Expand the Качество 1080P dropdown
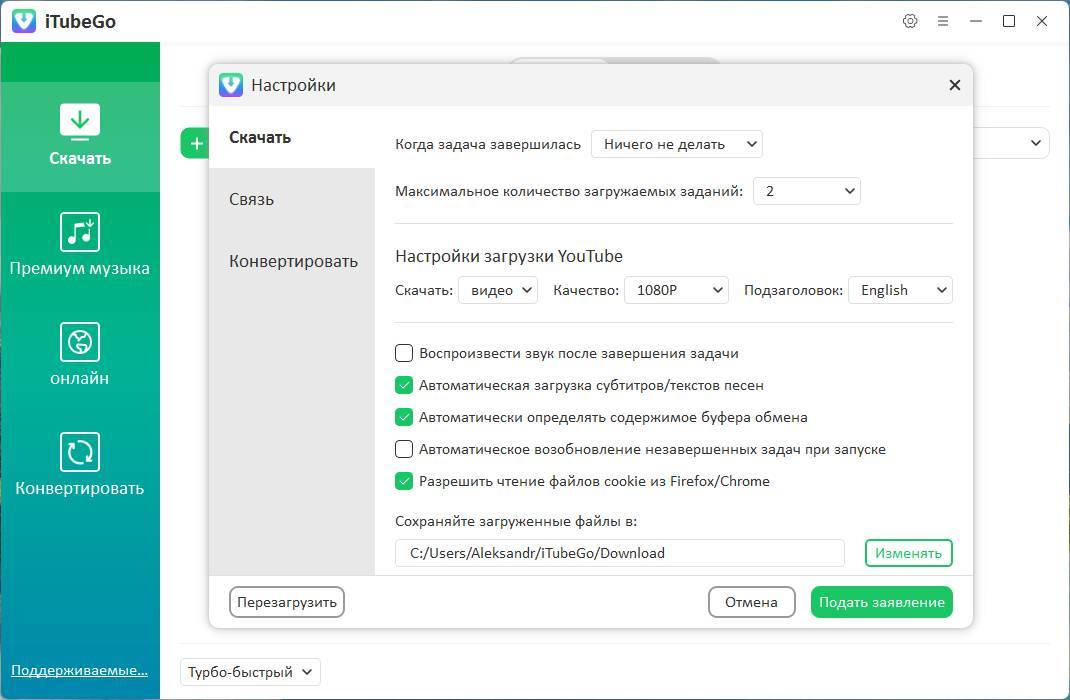This screenshot has height=700, width=1070. point(676,290)
